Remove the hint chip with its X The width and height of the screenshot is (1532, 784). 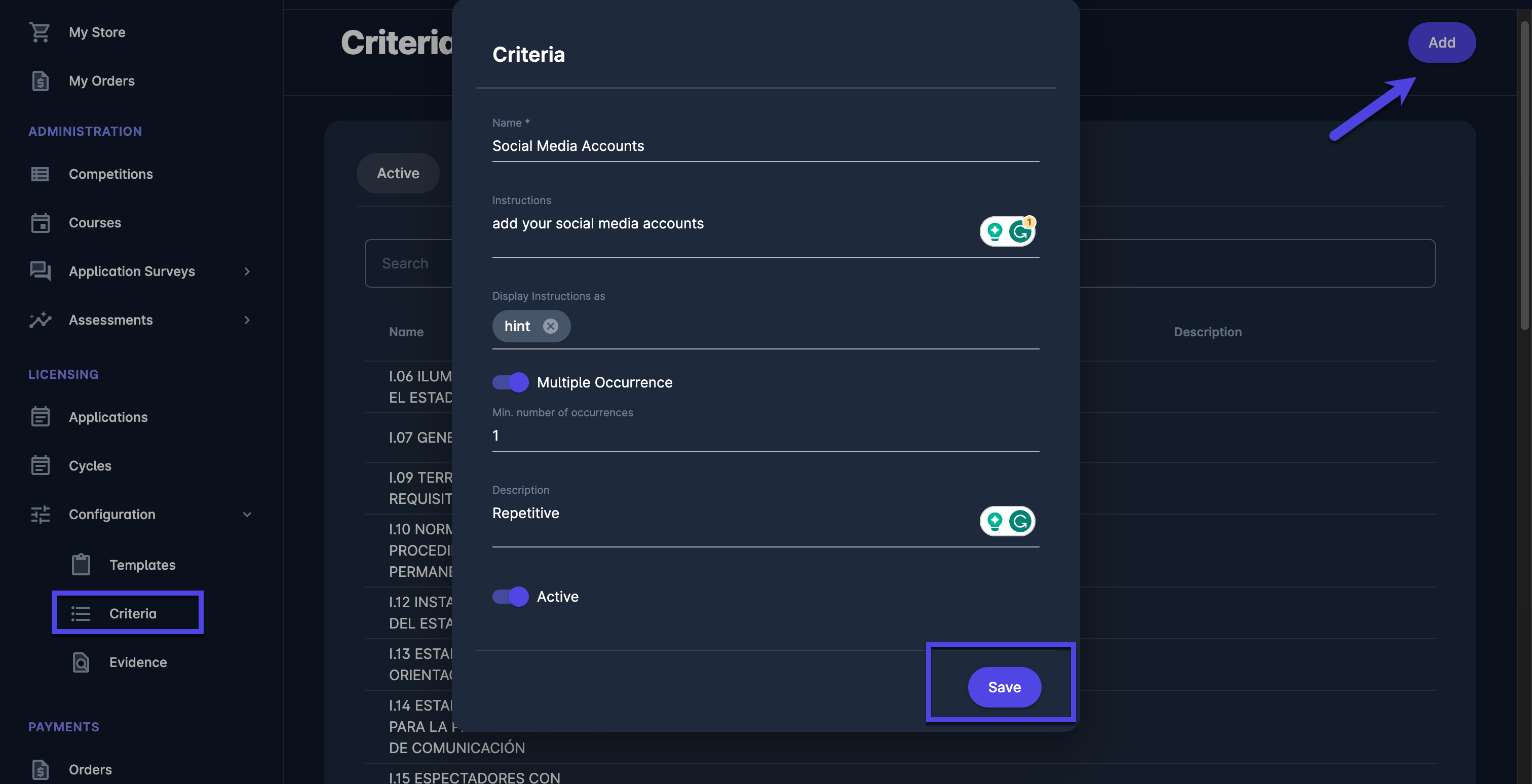tap(551, 326)
